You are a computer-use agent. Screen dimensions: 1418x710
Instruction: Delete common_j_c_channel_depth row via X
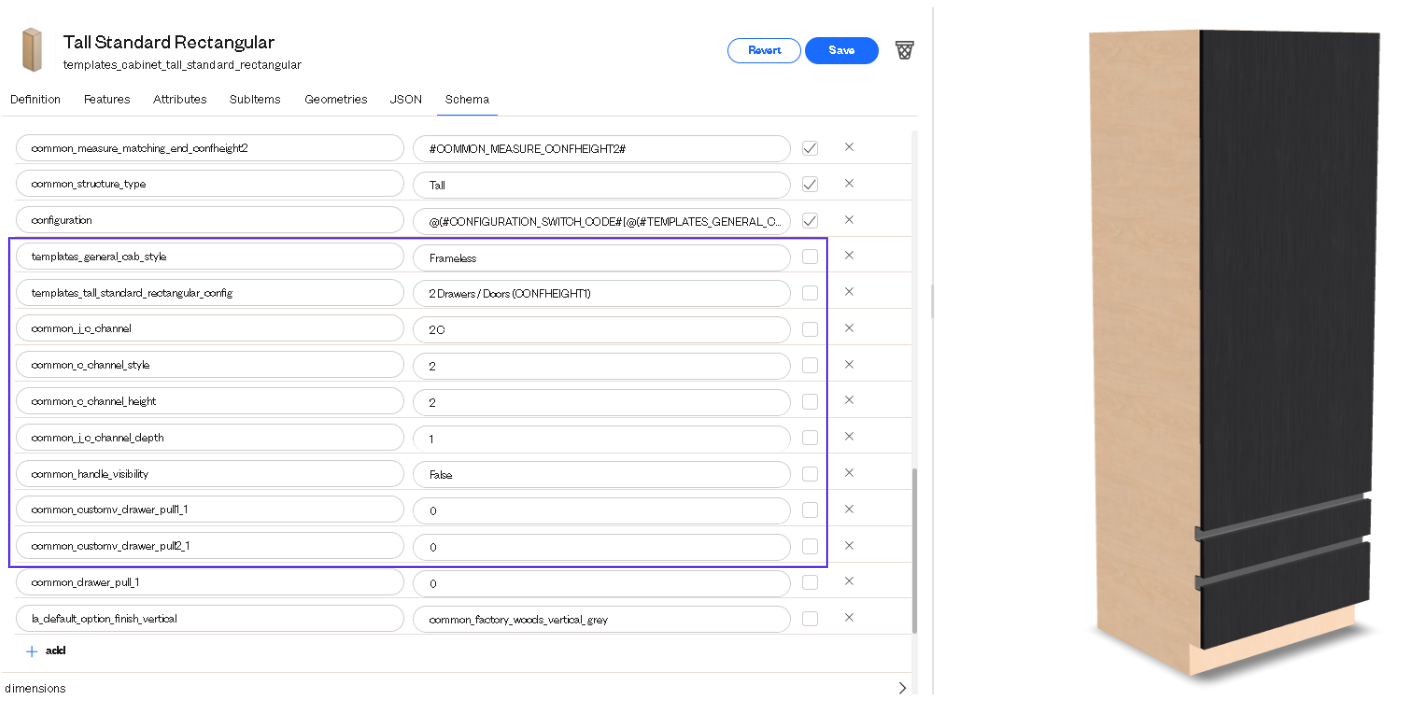coord(849,437)
